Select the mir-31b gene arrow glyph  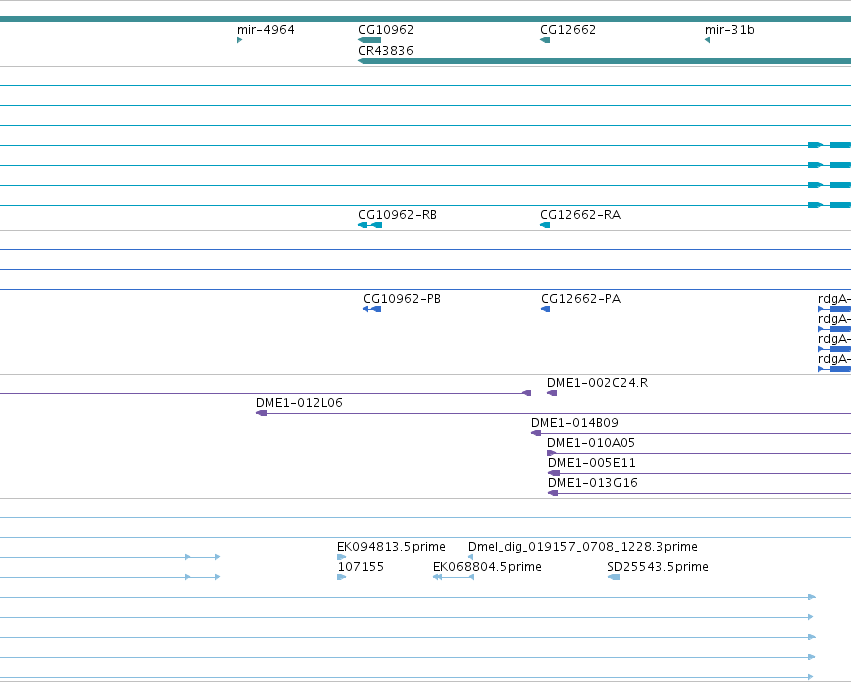(x=707, y=40)
